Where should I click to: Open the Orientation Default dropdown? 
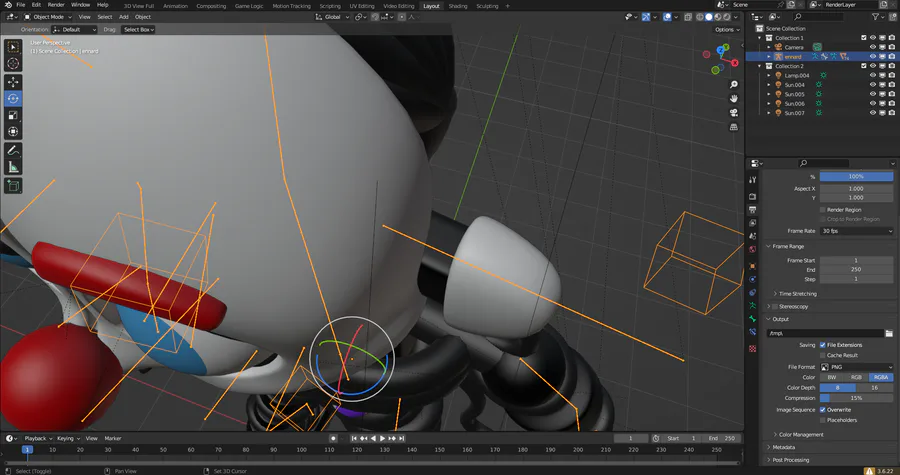pyautogui.click(x=74, y=30)
